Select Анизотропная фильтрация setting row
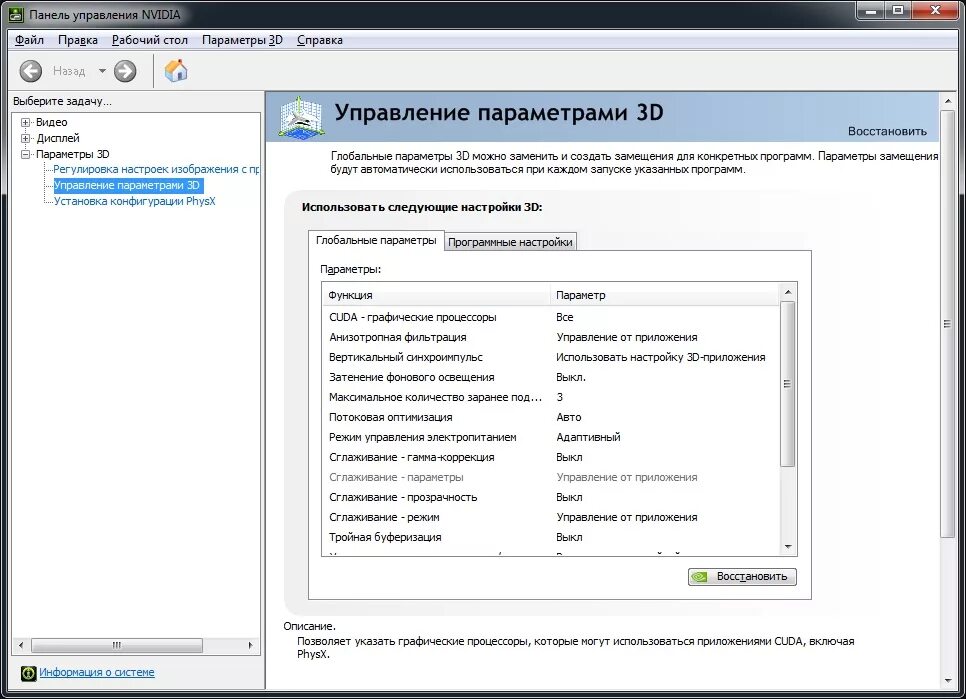Image resolution: width=966 pixels, height=699 pixels. coord(551,337)
